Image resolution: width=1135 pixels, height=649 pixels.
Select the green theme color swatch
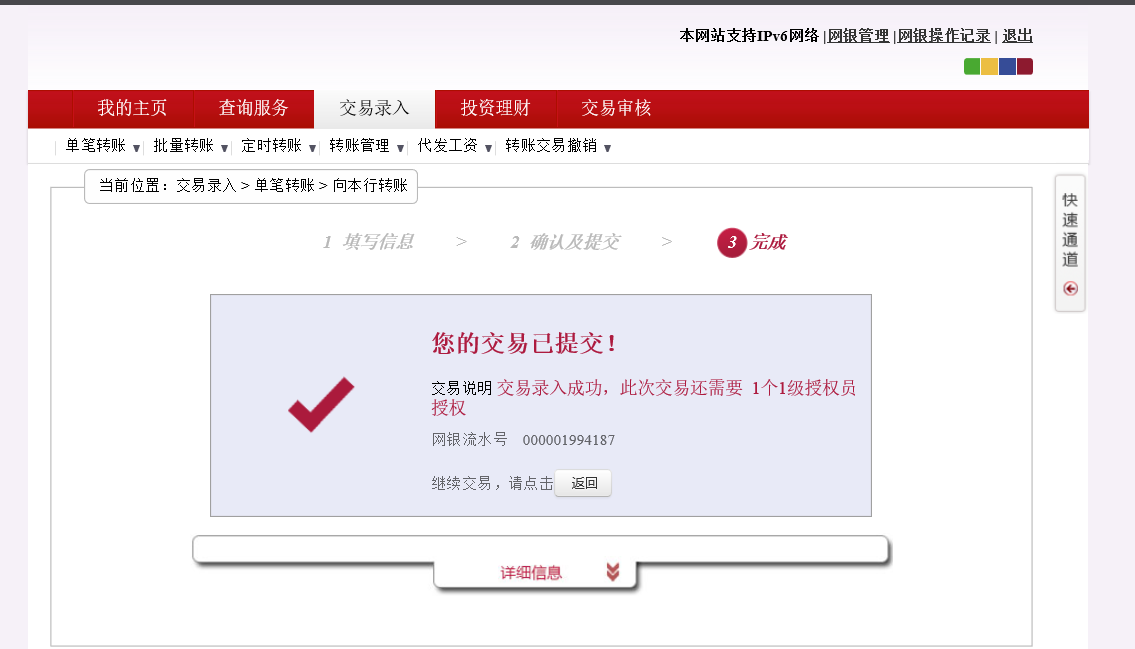972,67
